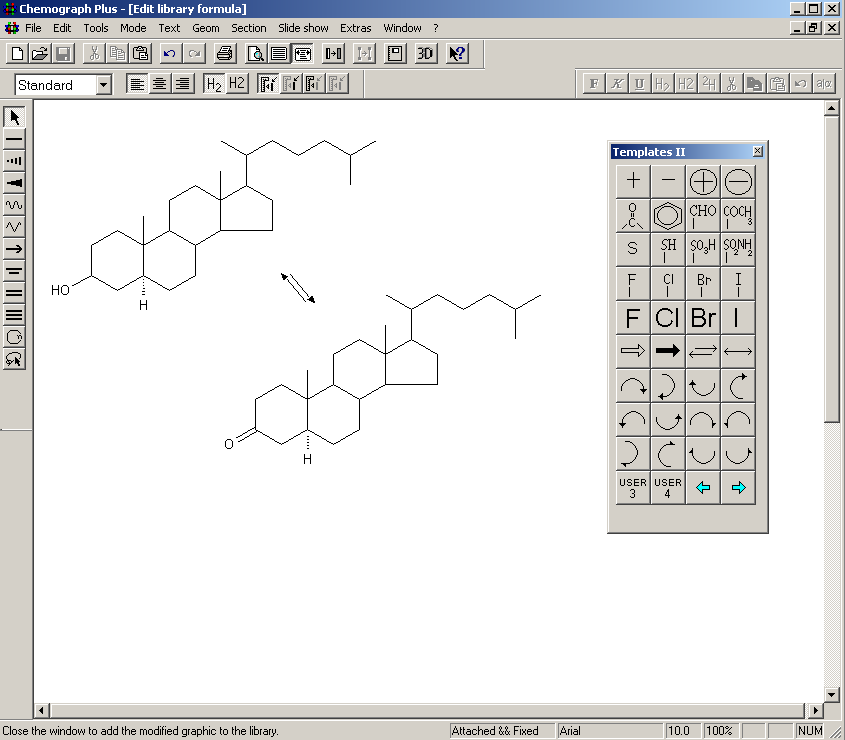Viewport: 845px width, 740px height.
Task: Select the arrow drawing tool in left toolbar
Action: click(15, 249)
